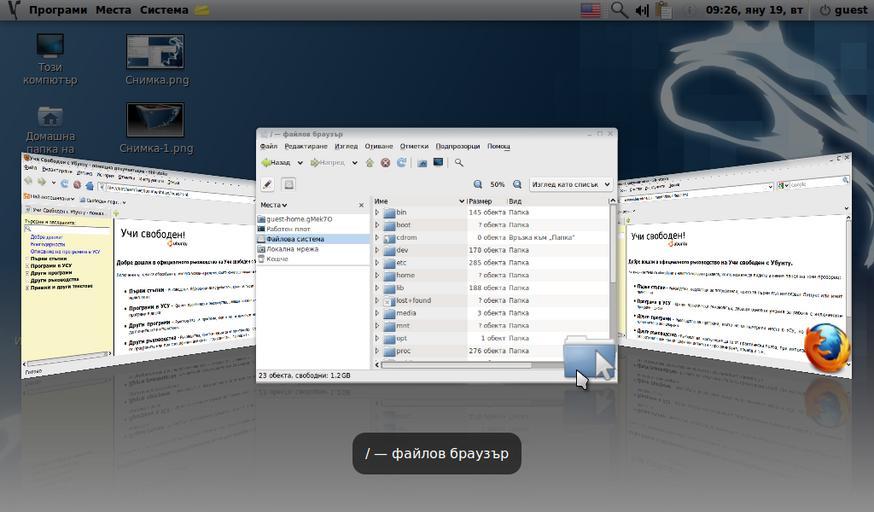Click the up-folder arrow in toolbar
The image size is (874, 512).
pyautogui.click(x=369, y=163)
